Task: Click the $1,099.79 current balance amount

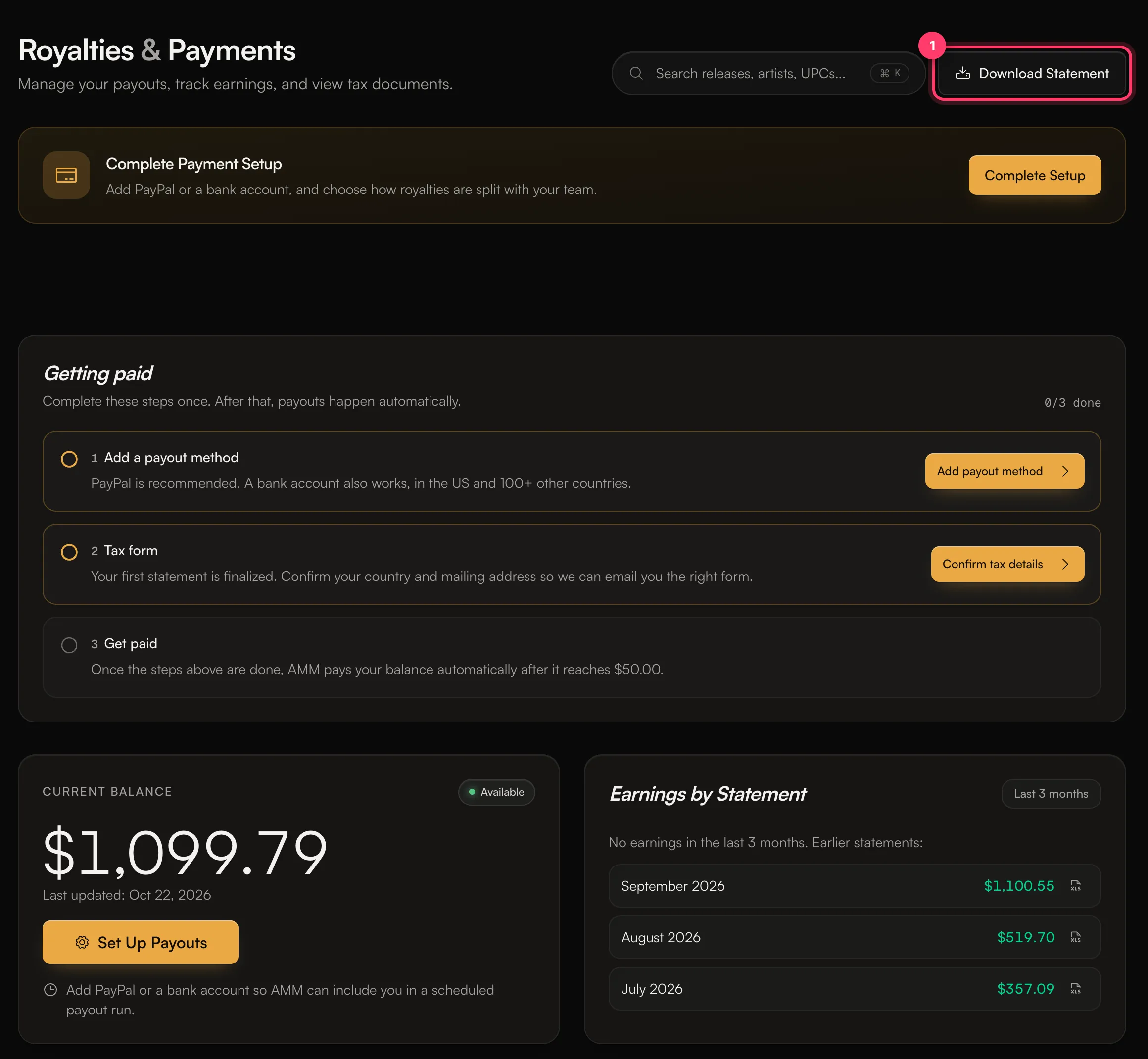Action: click(185, 853)
